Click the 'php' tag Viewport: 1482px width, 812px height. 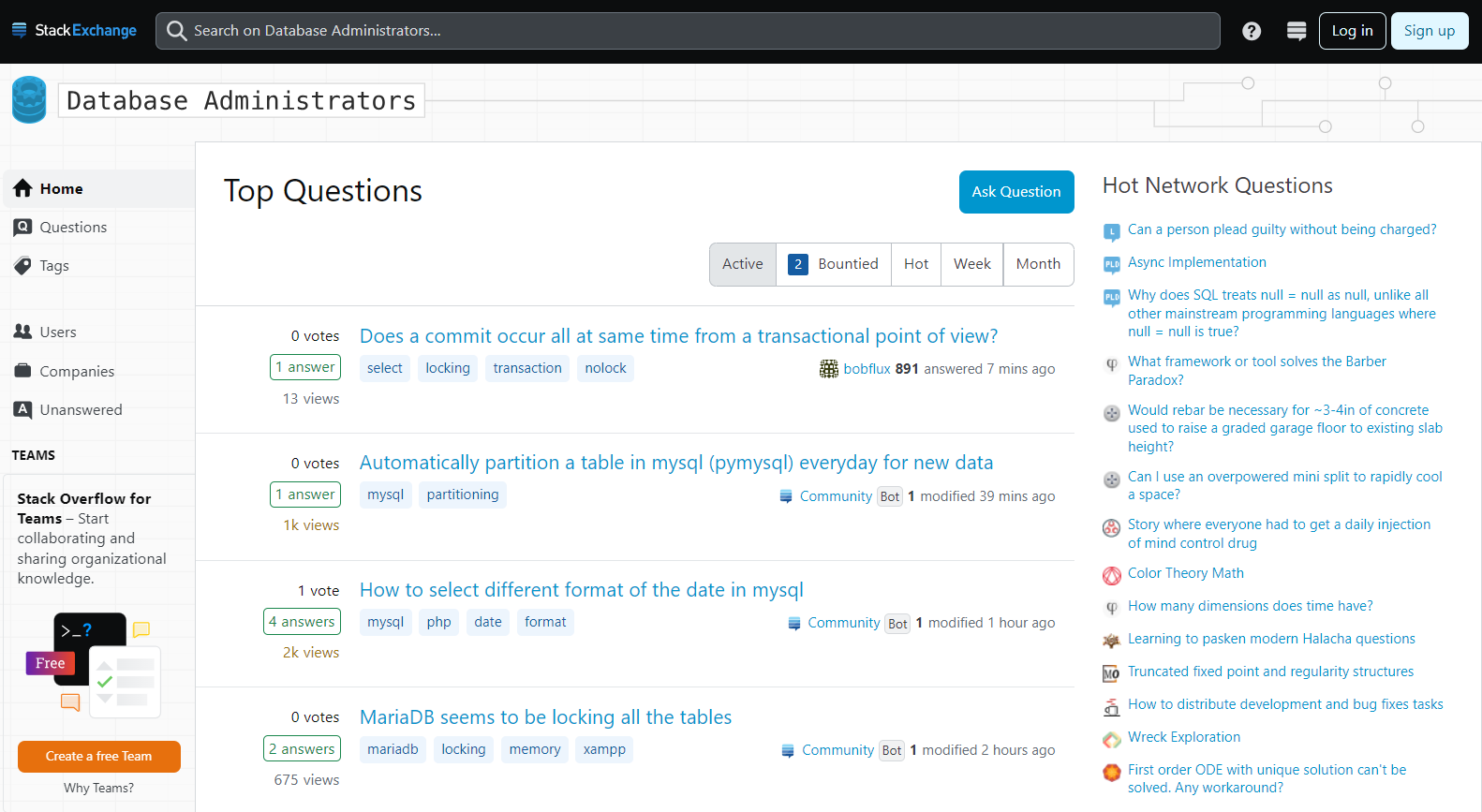coord(439,622)
